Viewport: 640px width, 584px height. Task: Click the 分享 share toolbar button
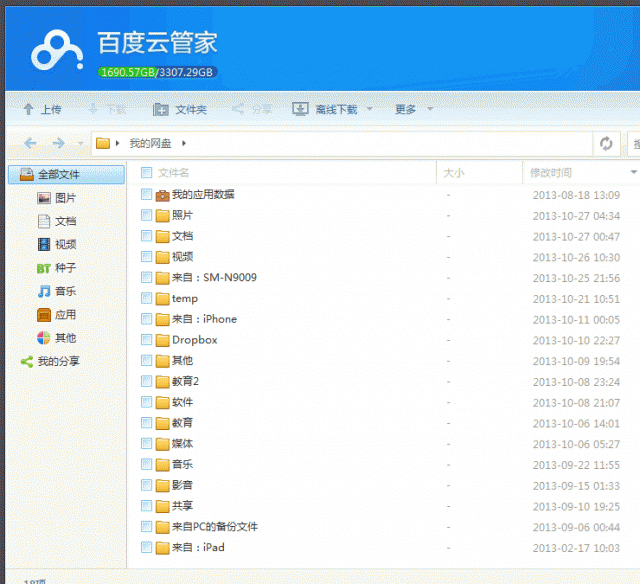tap(252, 109)
